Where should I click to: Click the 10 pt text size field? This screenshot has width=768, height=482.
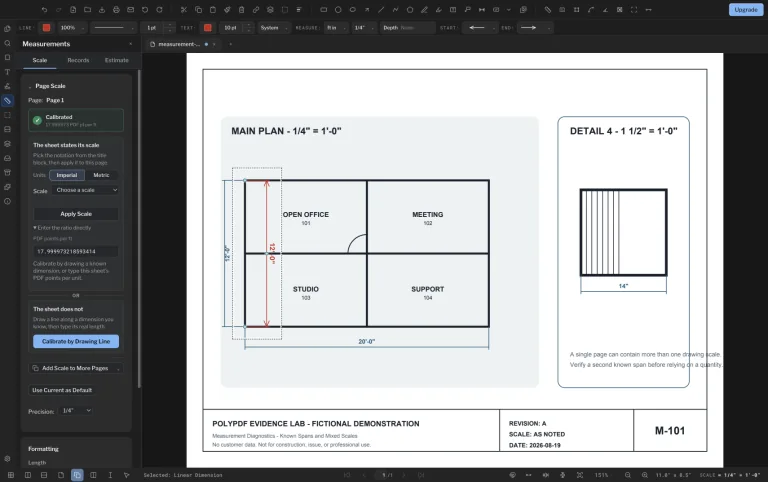coord(236,28)
